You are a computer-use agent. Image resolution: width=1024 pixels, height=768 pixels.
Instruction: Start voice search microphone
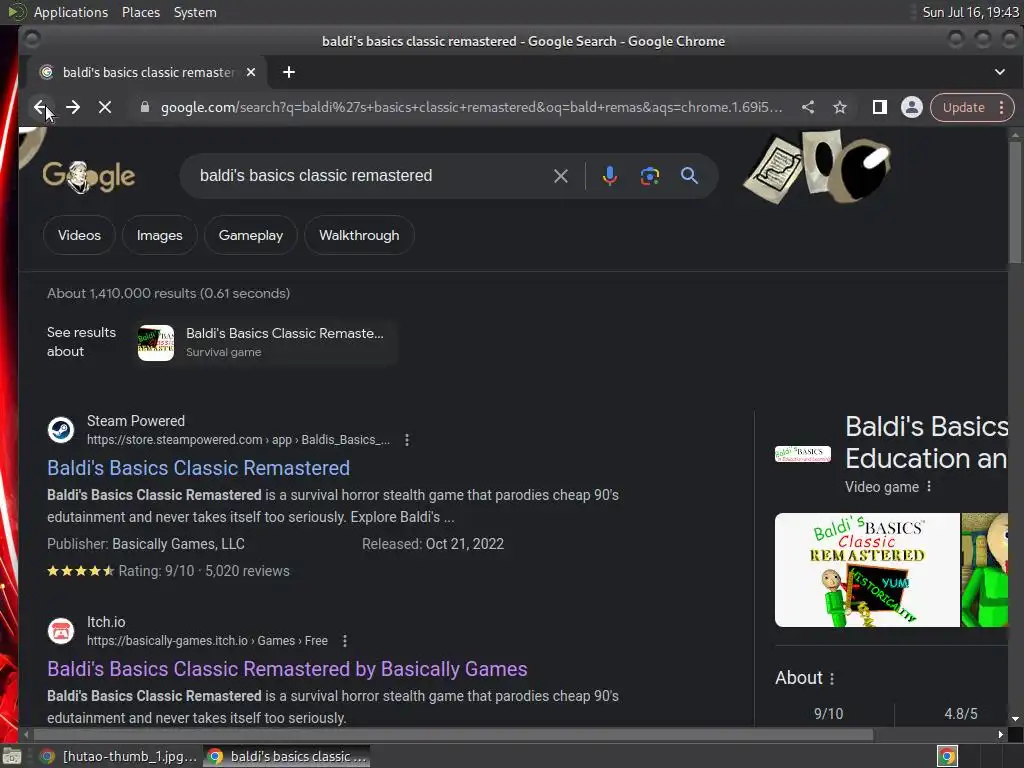pos(609,176)
